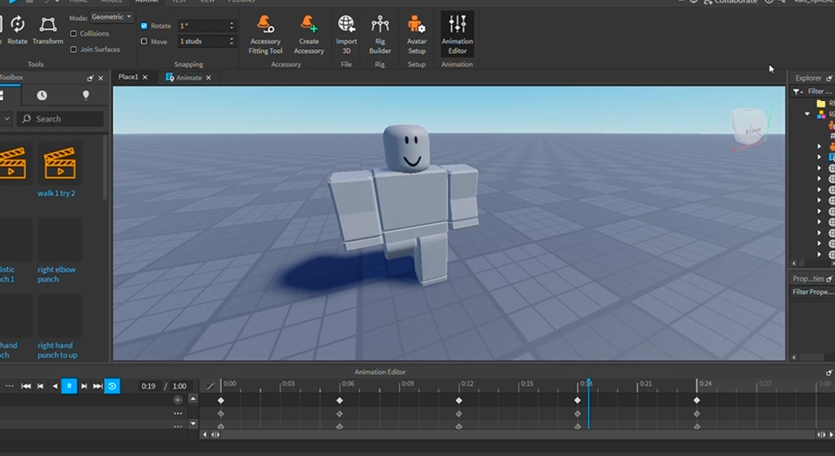The image size is (835, 456).
Task: Open the Explorer filter options icon
Action: (x=798, y=92)
